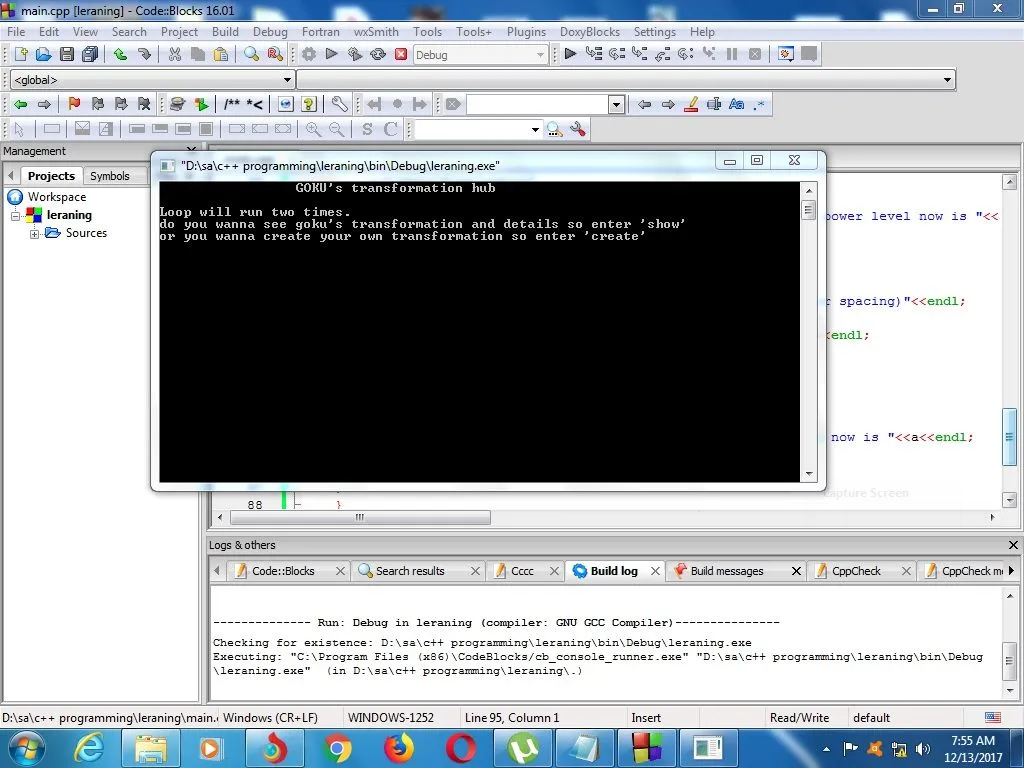Switch to the Symbols tab

pos(110,176)
